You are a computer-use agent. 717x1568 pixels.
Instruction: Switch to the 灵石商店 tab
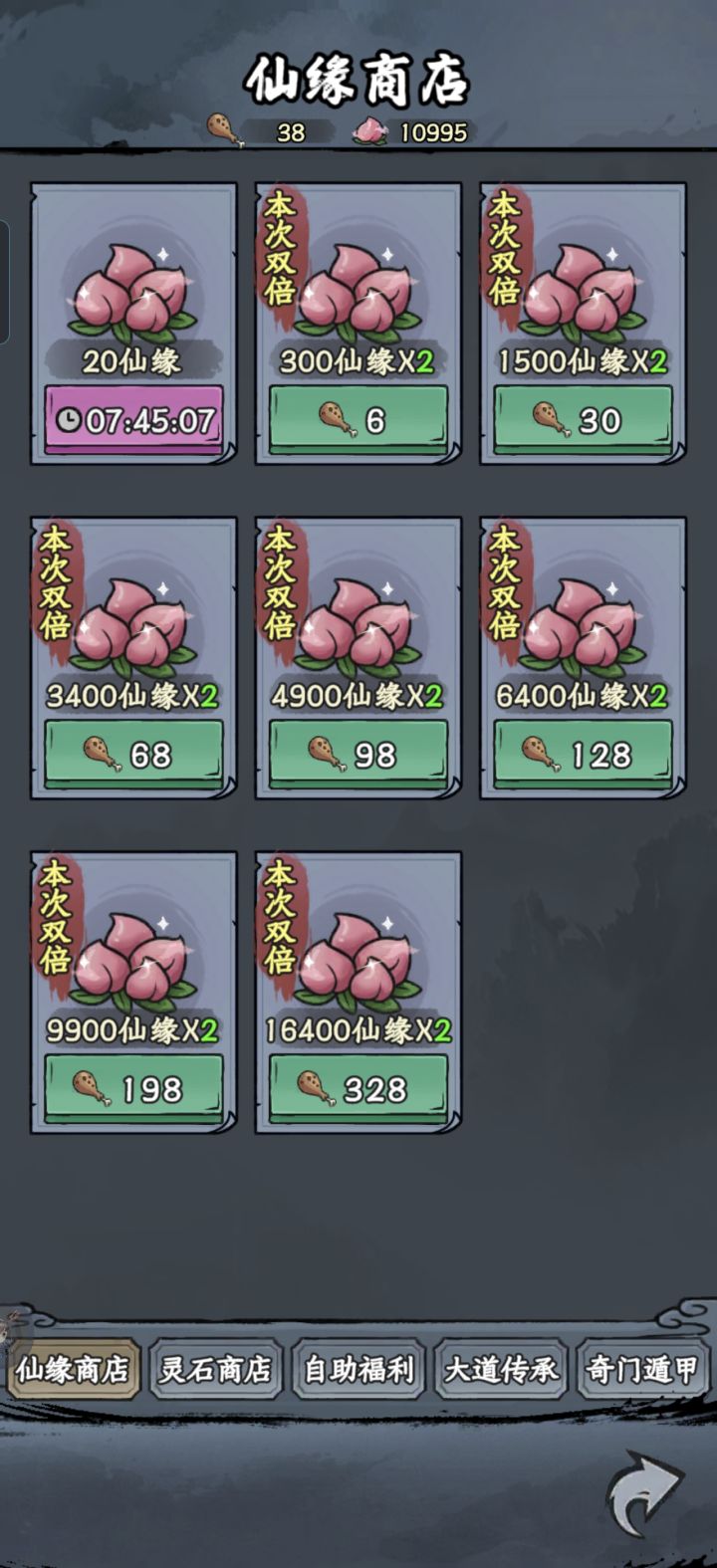pos(216,1370)
